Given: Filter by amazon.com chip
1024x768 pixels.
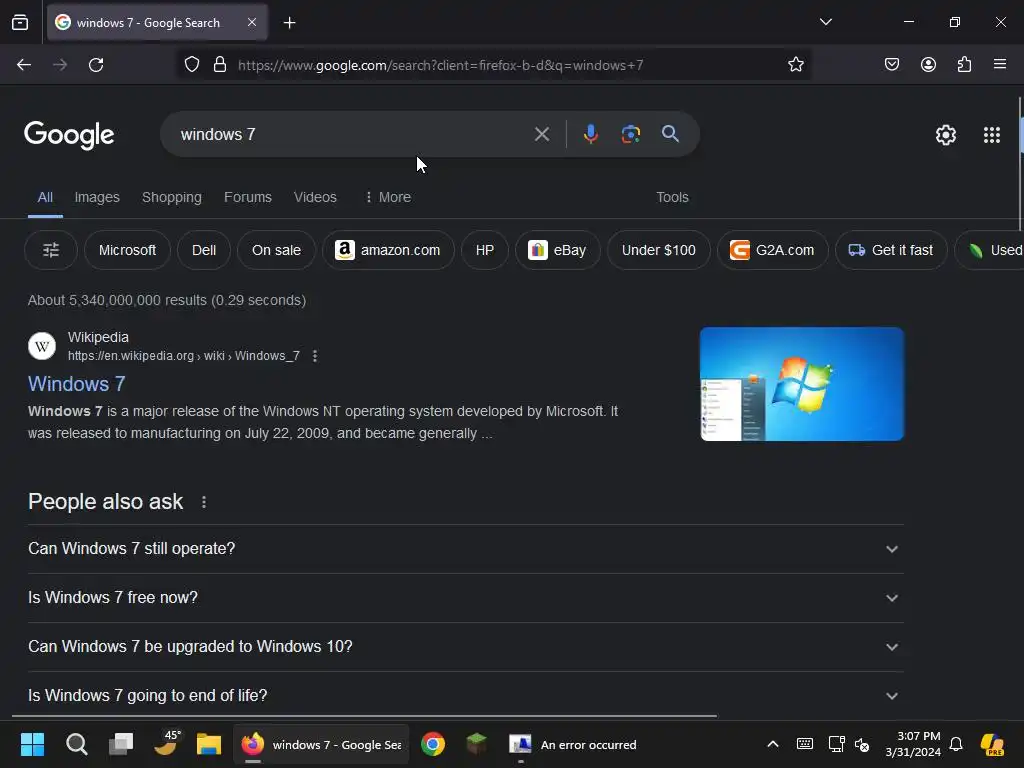Looking at the screenshot, I should tap(388, 250).
